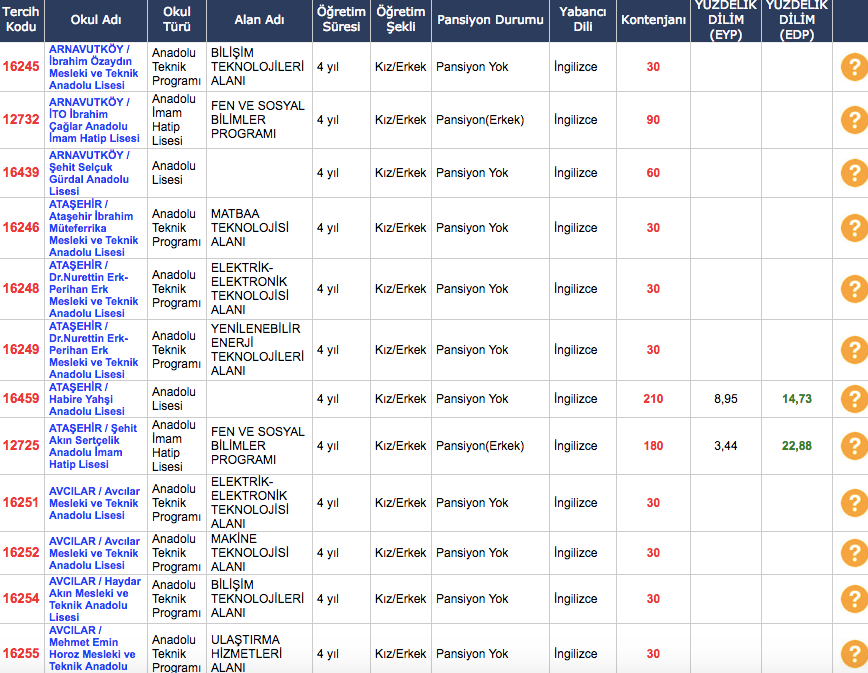This screenshot has height=673, width=868.
Task: Click the orange question icon for code 16439
Action: (853, 173)
